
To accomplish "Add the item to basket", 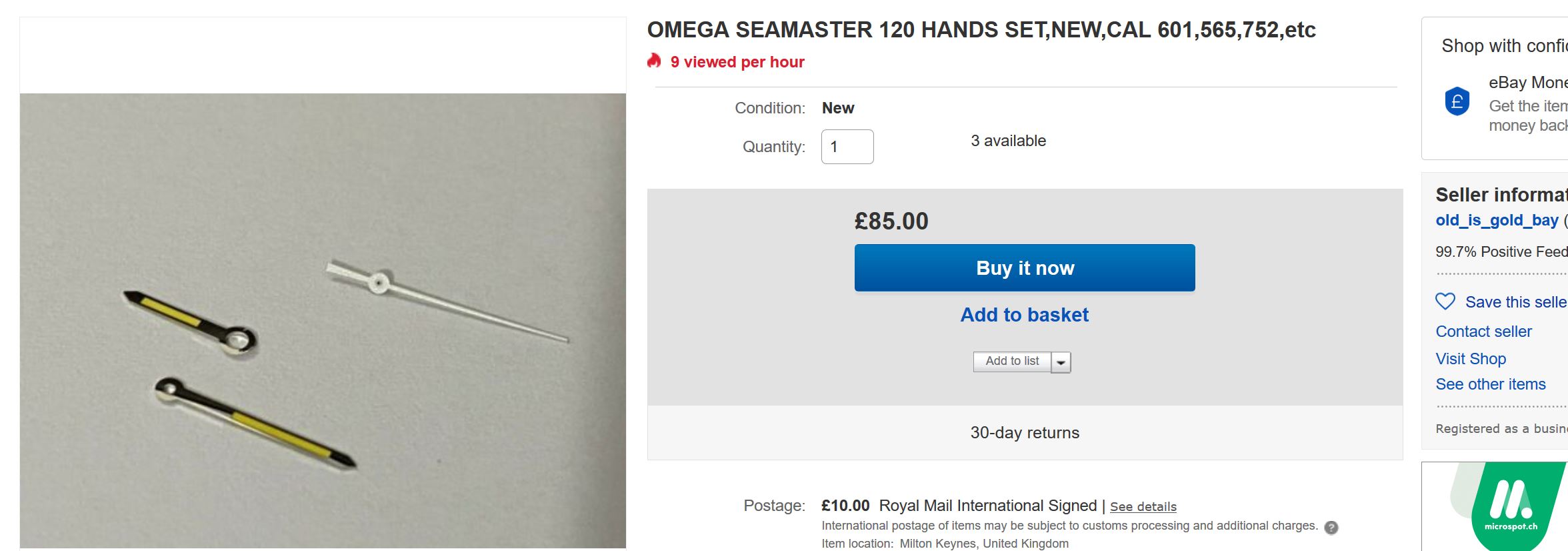I will 1025,315.
